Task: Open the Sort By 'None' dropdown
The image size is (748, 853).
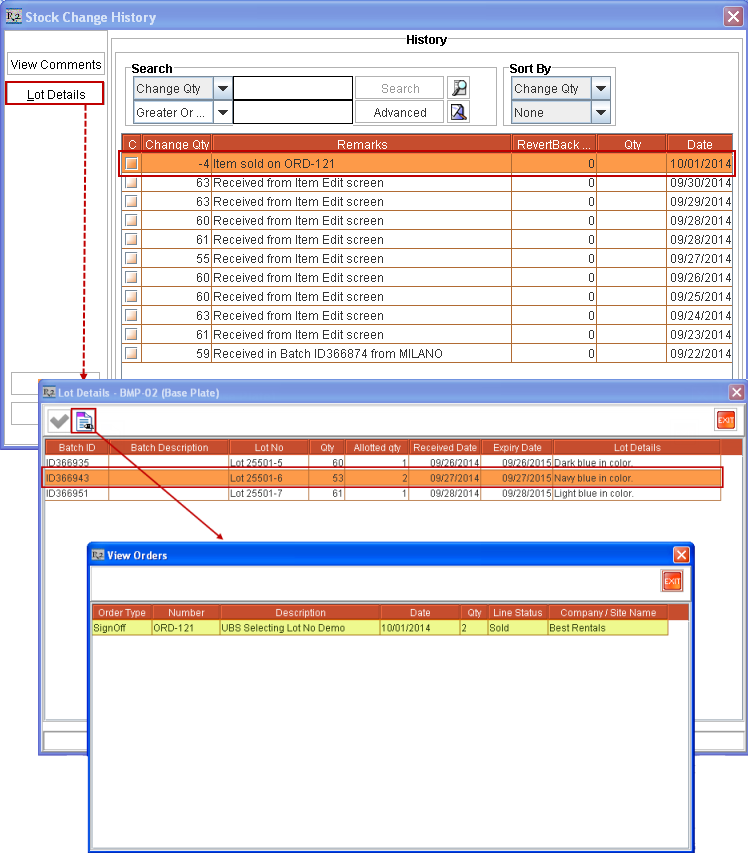Action: pyautogui.click(x=600, y=112)
